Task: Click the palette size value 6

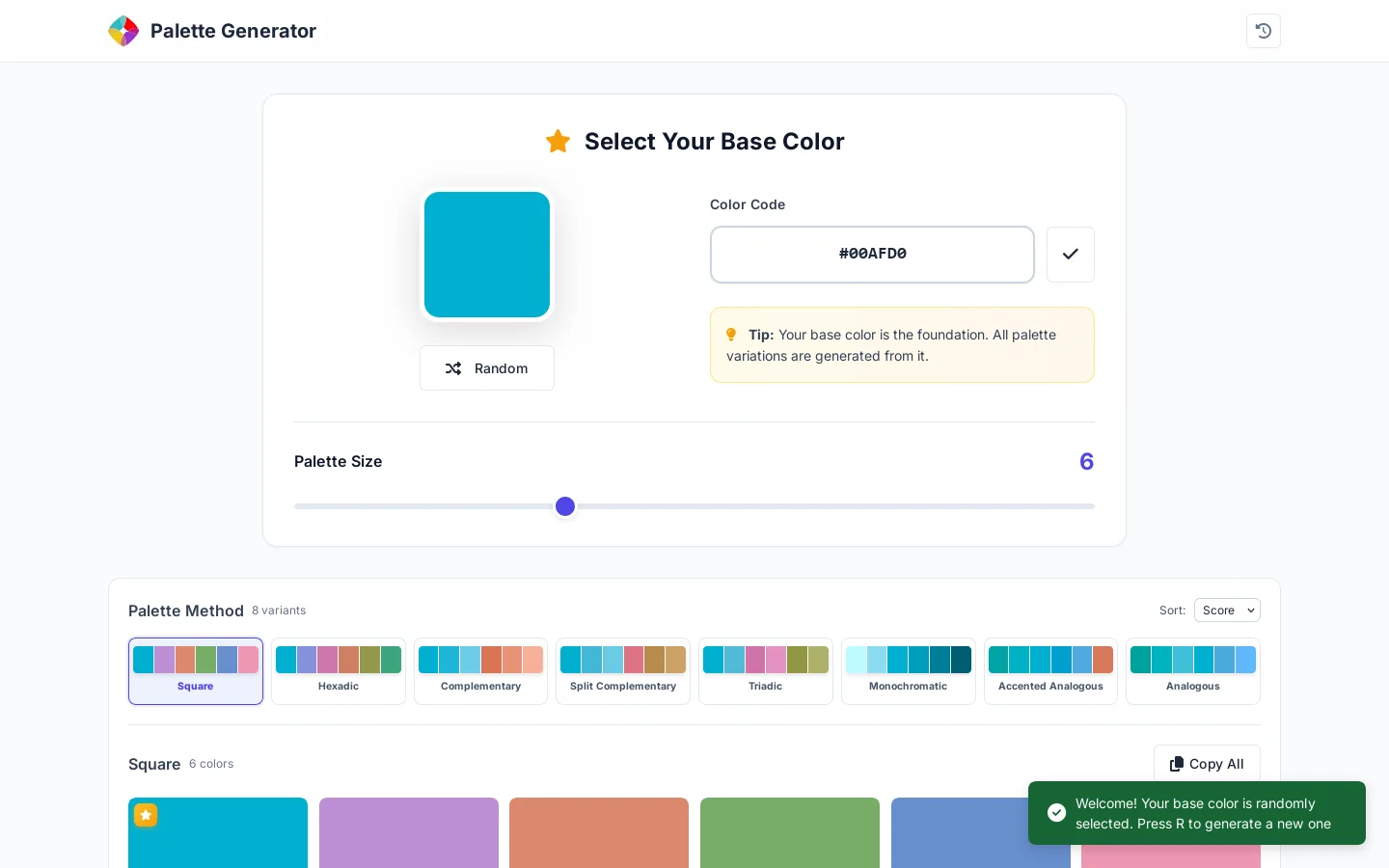Action: pyautogui.click(x=1087, y=462)
